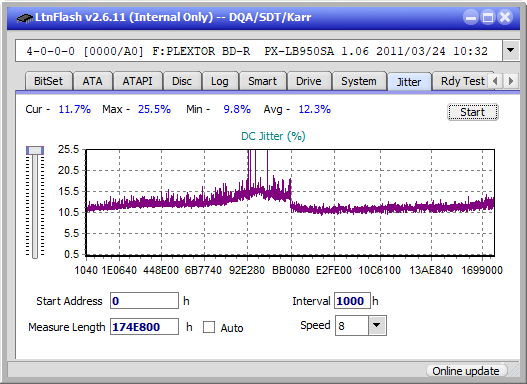Select the Measure Length field
Viewport: 527px width, 384px height.
point(145,327)
